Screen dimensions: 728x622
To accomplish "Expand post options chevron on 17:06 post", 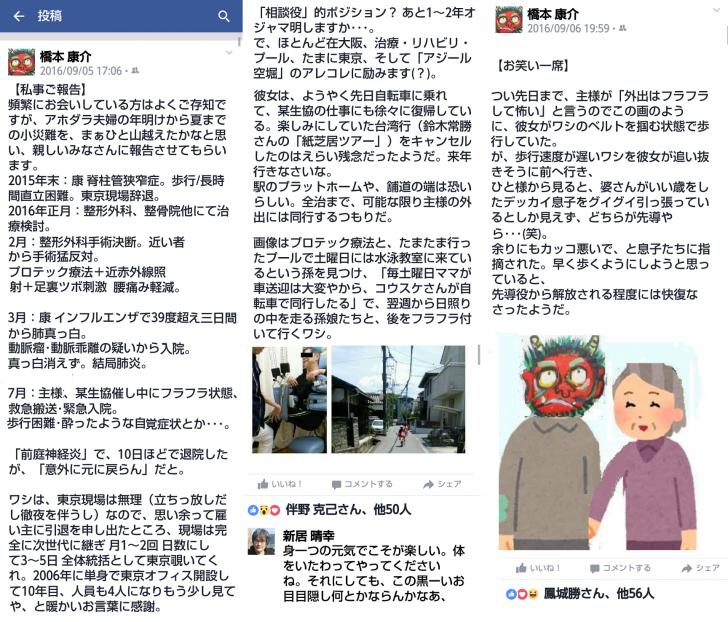I will point(229,53).
